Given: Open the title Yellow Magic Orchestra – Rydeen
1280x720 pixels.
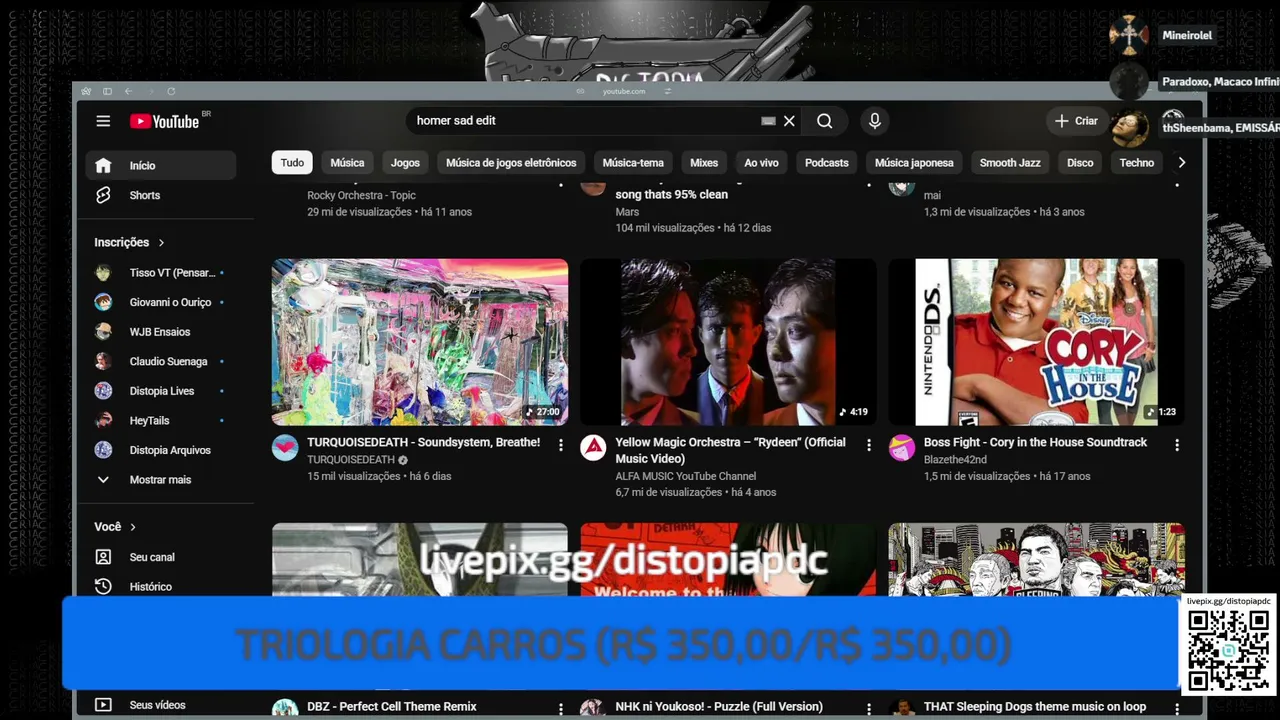Looking at the screenshot, I should click(731, 450).
